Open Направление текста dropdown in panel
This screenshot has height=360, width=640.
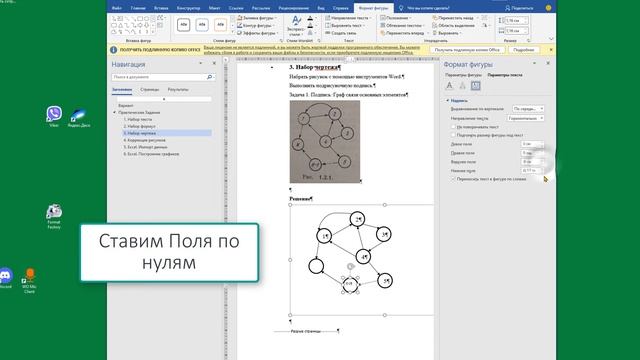[526, 118]
